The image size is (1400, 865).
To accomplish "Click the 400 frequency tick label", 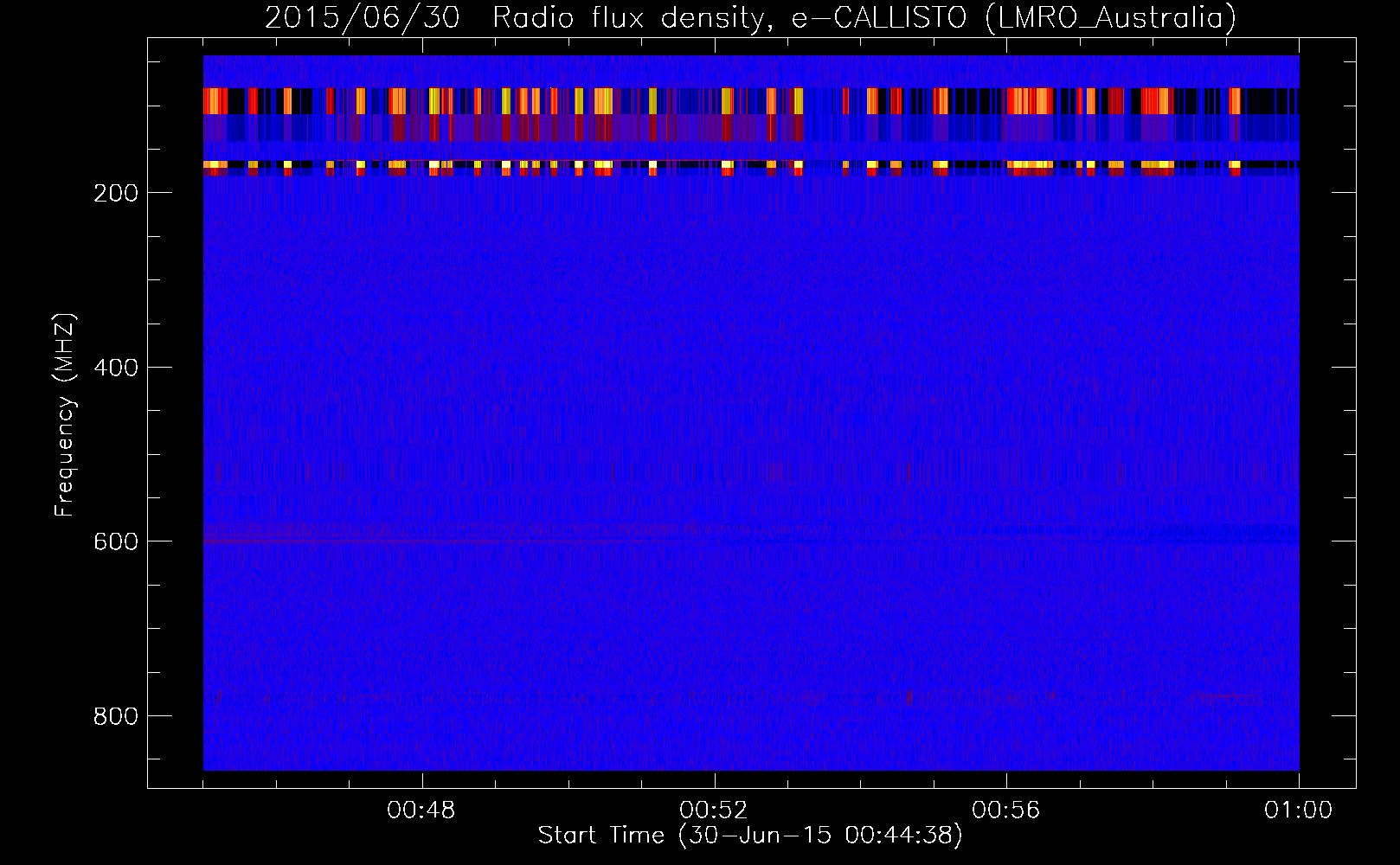I will (x=115, y=368).
